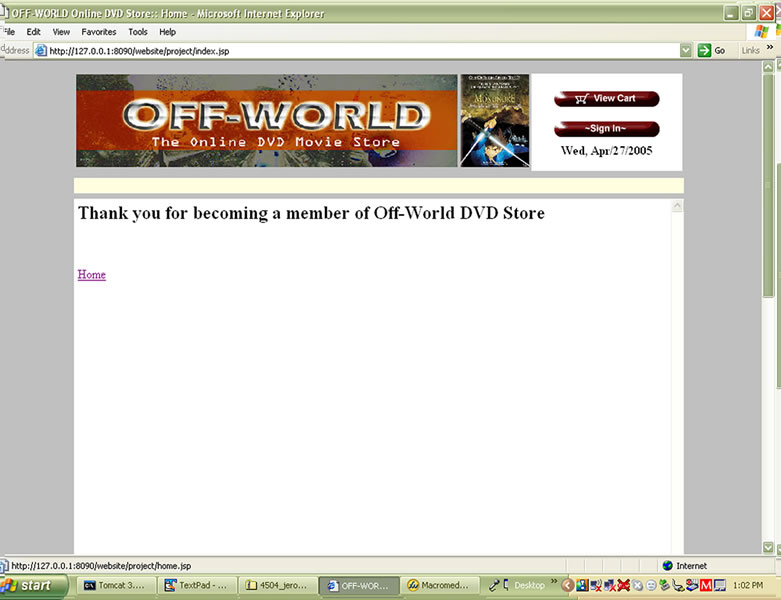Click the status bar URL text home.jsp
This screenshot has width=781, height=600.
[101, 566]
